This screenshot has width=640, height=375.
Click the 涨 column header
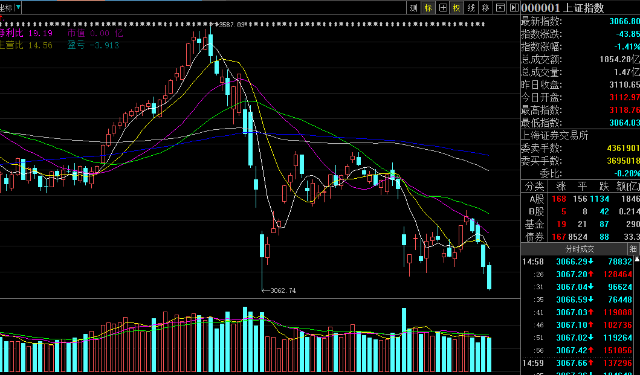[x=561, y=186]
